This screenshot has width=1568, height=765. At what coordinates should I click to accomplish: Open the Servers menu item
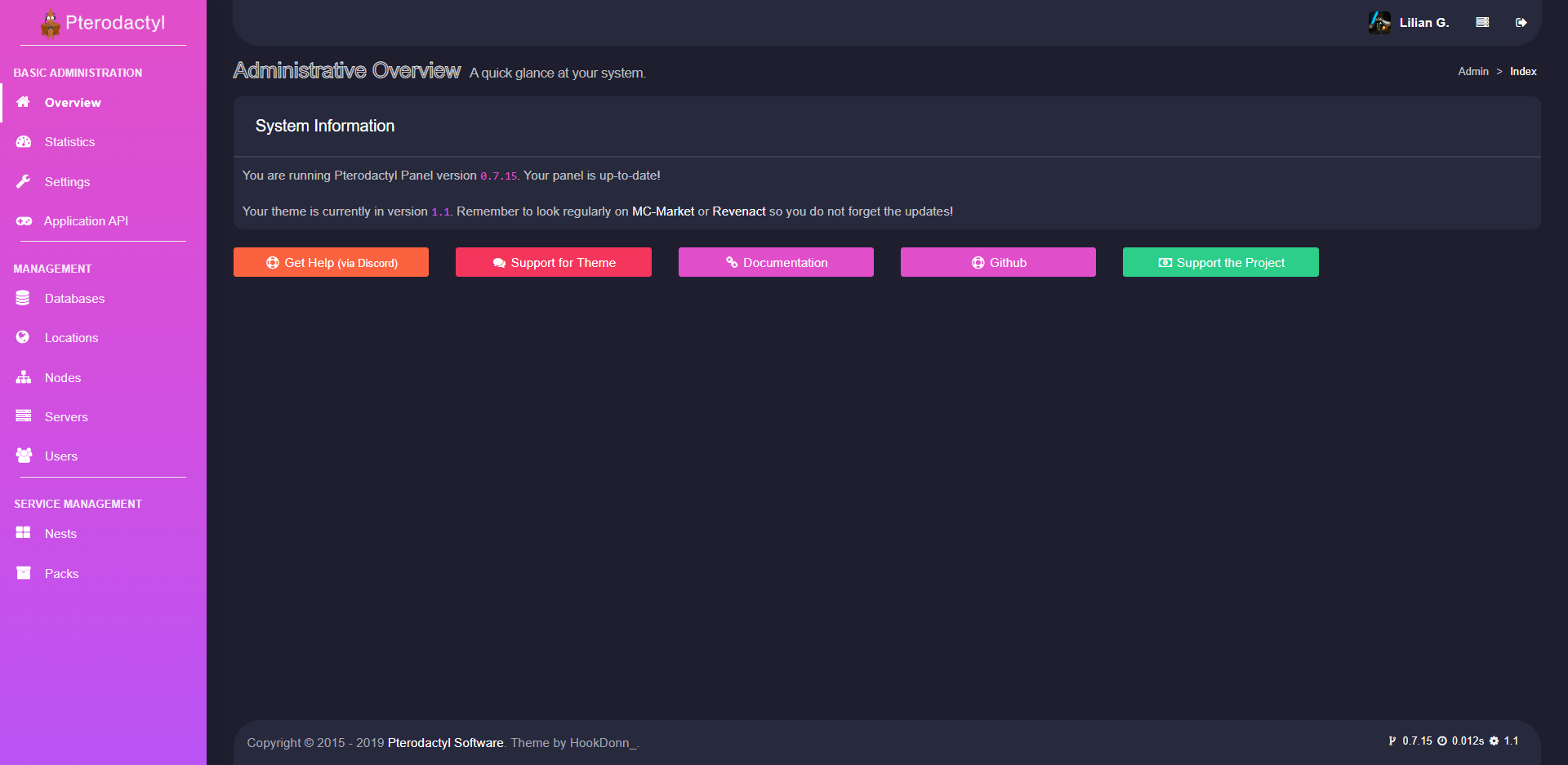click(x=66, y=417)
